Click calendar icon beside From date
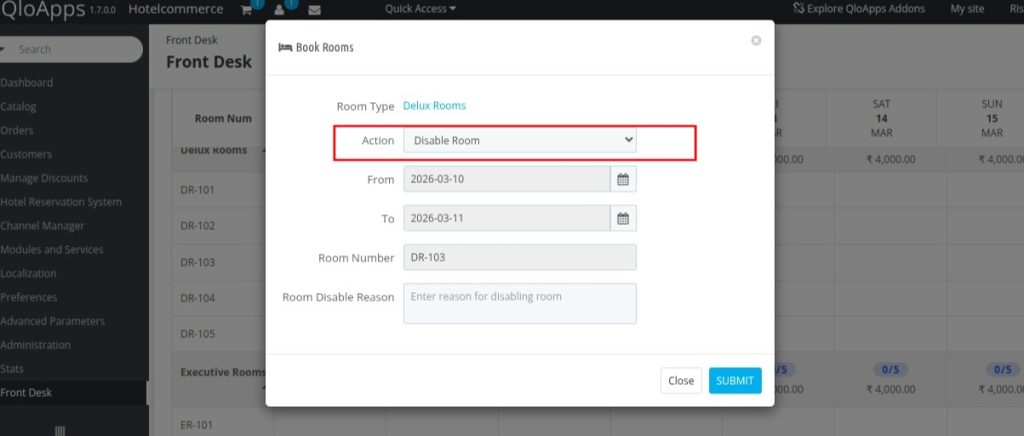This screenshot has height=436, width=1024. (x=623, y=180)
